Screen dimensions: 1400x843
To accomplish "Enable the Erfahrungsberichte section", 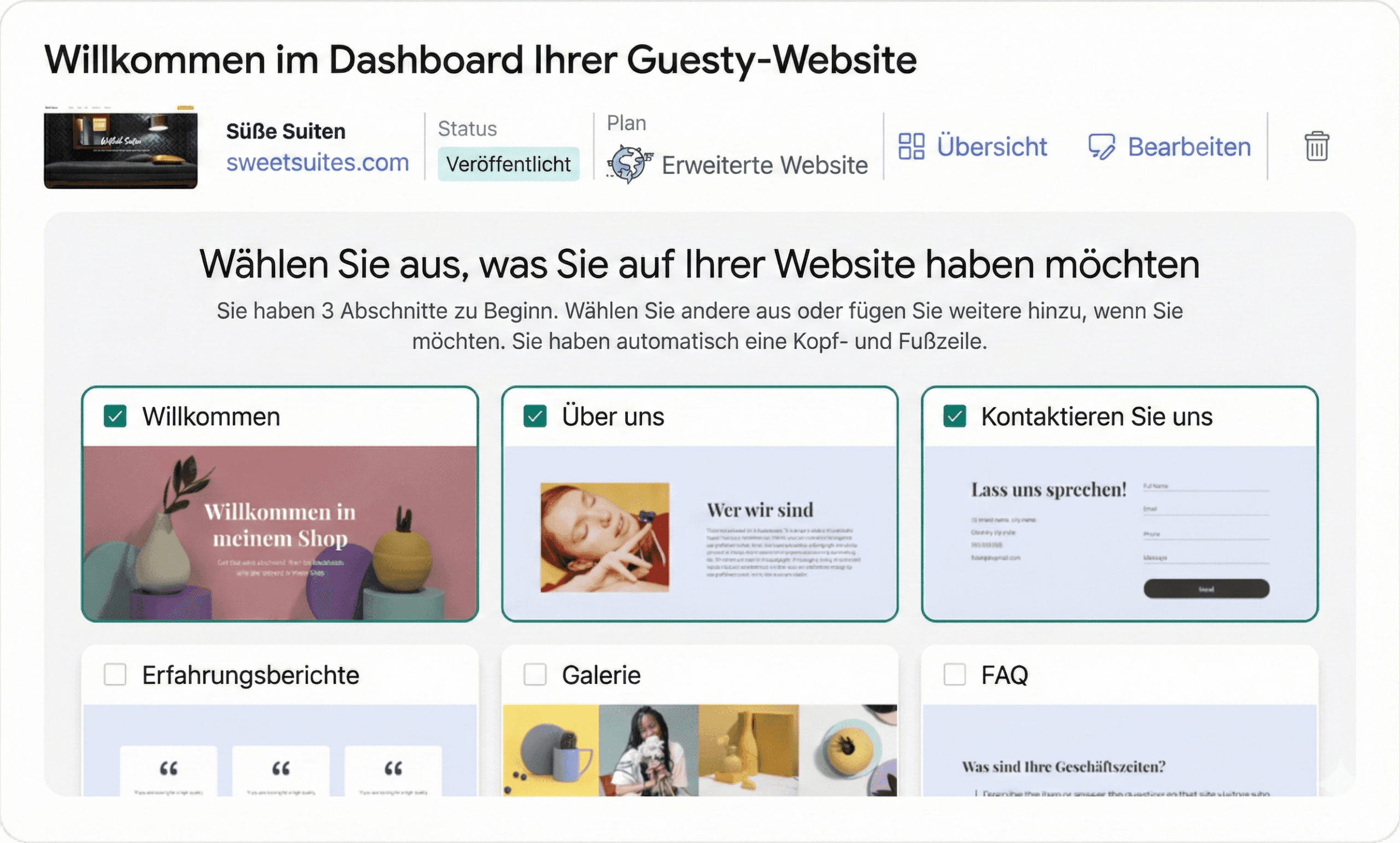I will 115,675.
